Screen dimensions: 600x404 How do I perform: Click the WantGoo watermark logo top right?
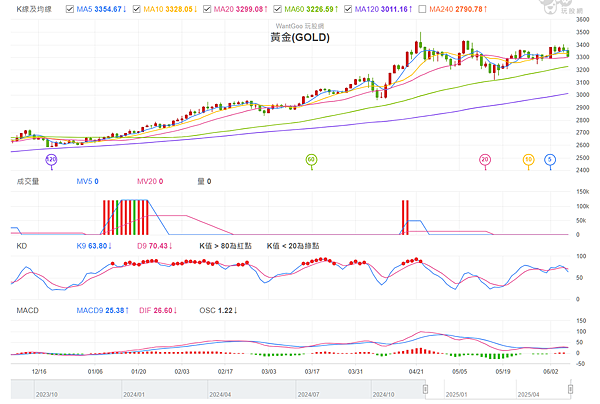(560, 7)
